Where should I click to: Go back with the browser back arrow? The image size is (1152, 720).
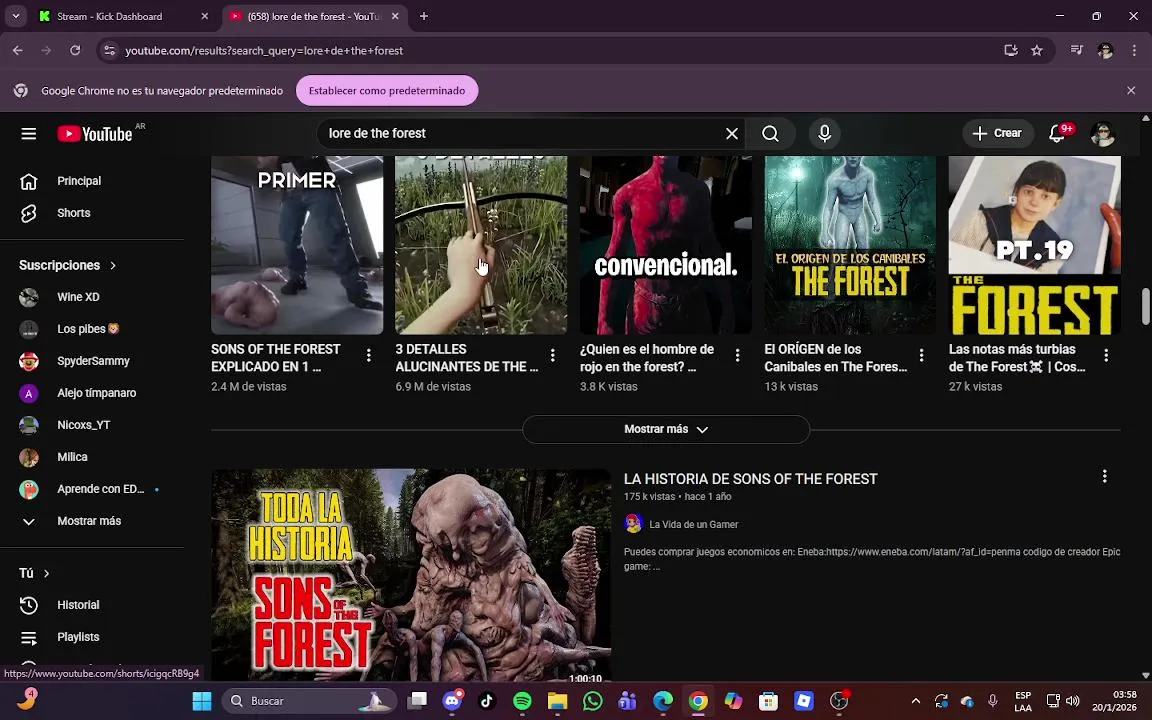coord(18,51)
